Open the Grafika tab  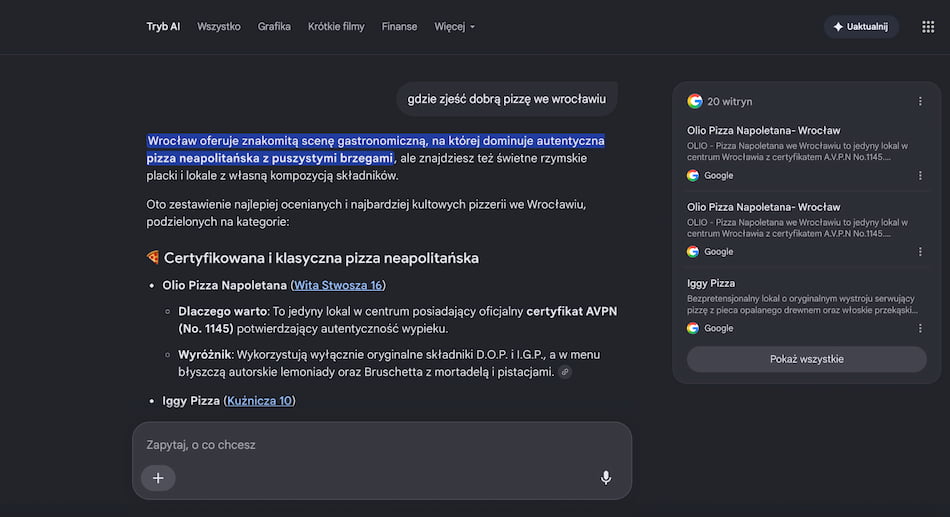274,27
